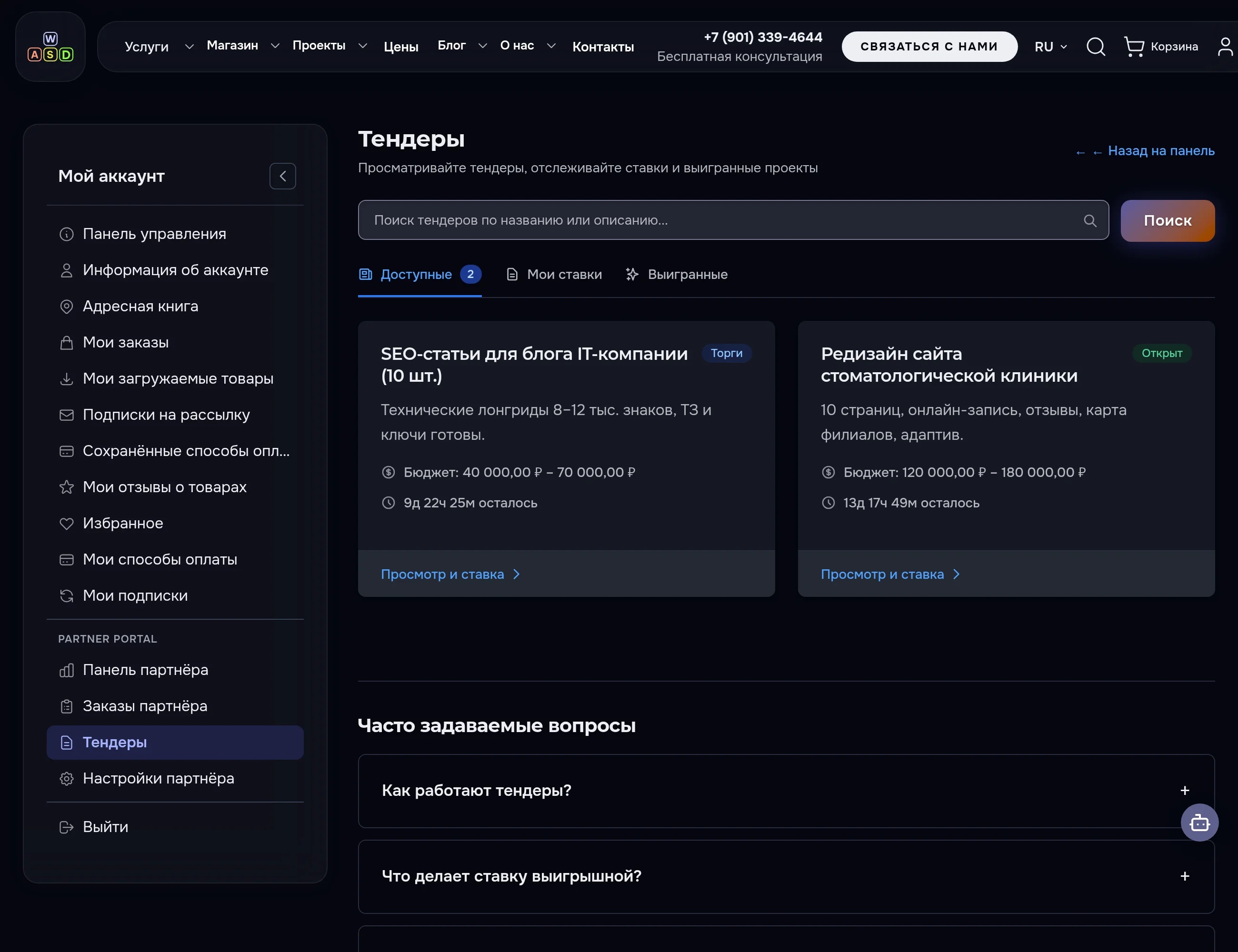Open Мои заказы section

click(175, 343)
